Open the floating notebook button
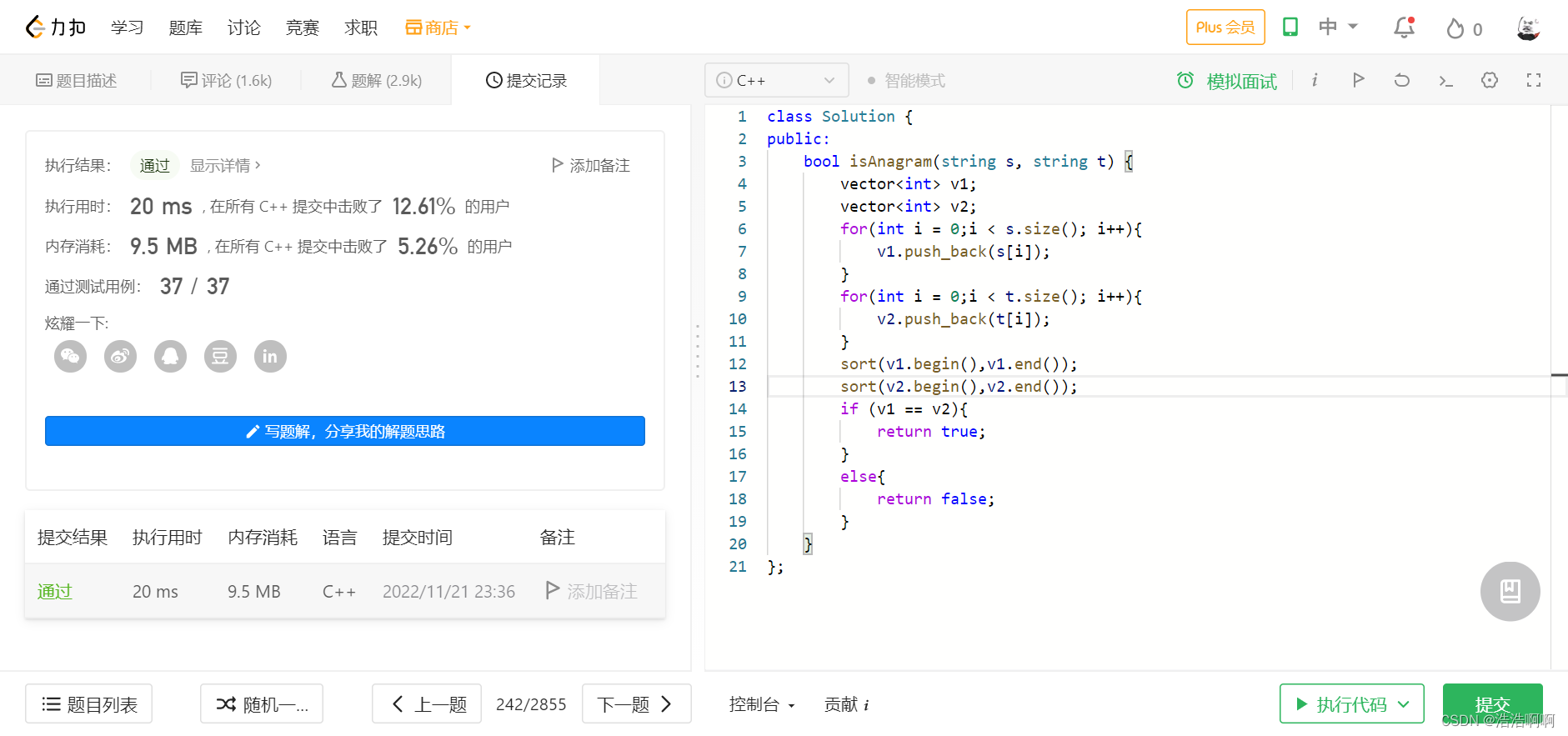Screen dimensions: 1568x736 pyautogui.click(x=1510, y=591)
